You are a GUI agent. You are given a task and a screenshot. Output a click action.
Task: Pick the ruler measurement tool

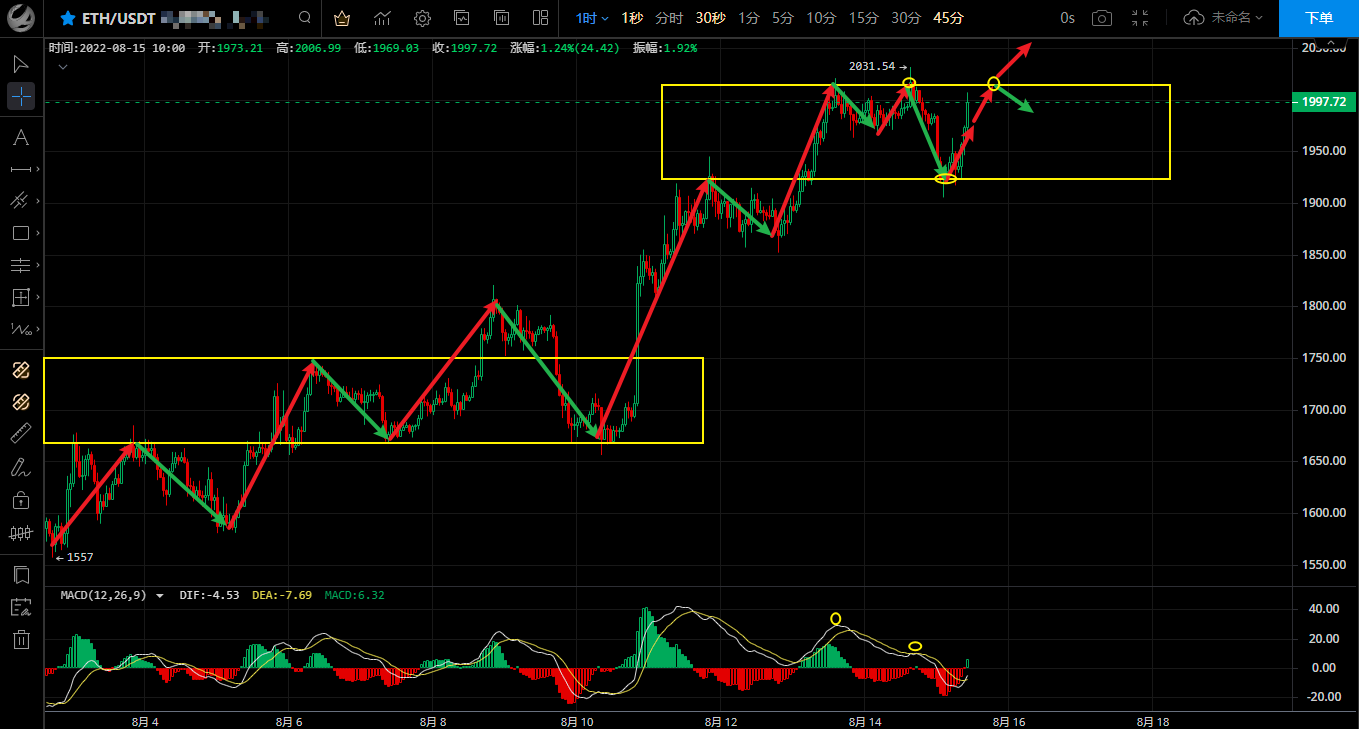[x=21, y=433]
